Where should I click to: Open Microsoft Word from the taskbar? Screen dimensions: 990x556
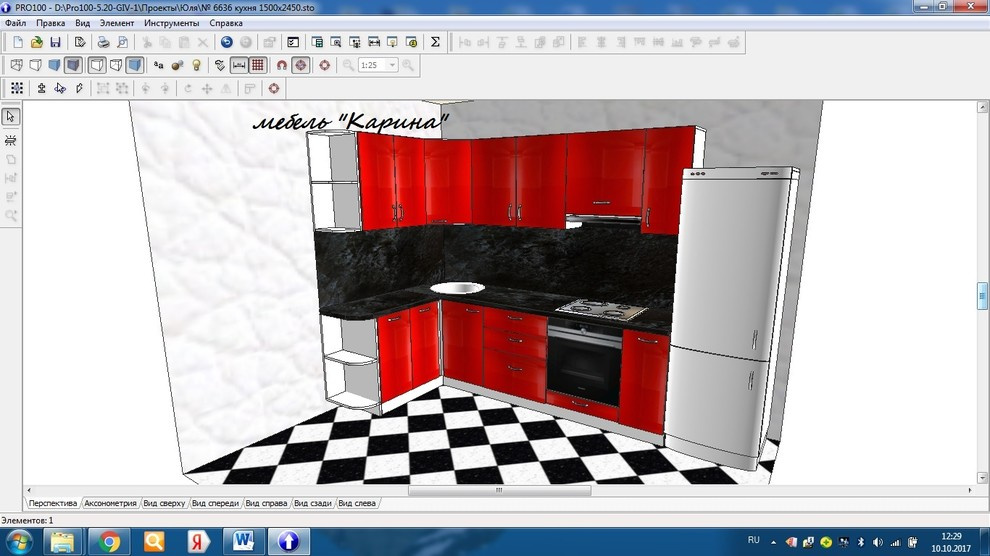243,541
